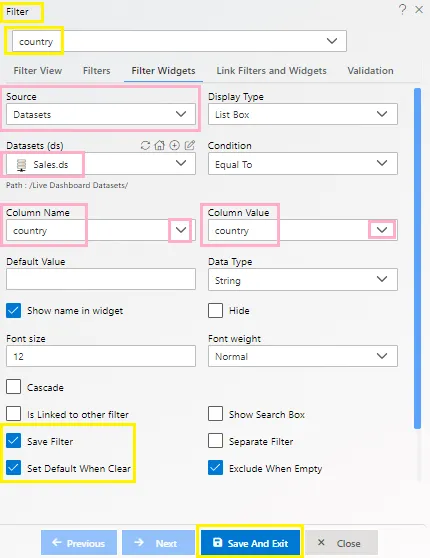Image resolution: width=430 pixels, height=558 pixels.
Task: Check the Show Search Box option
Action: (x=215, y=414)
